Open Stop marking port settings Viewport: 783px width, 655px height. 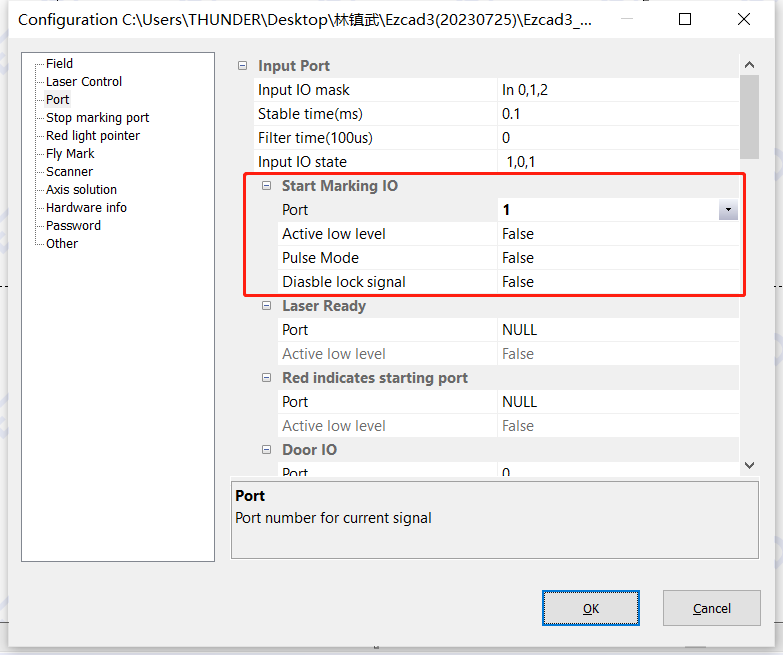pyautogui.click(x=97, y=117)
